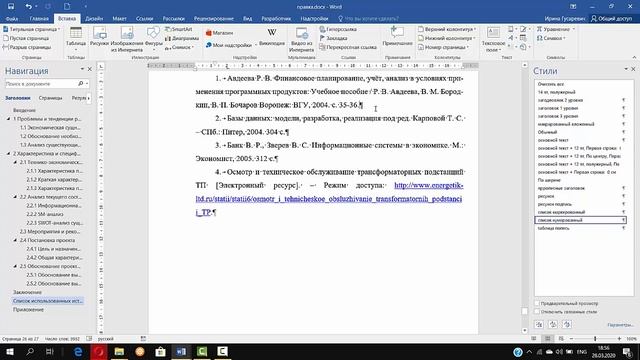
Task: Click the spelling check icon in the status bar
Action: (89, 339)
